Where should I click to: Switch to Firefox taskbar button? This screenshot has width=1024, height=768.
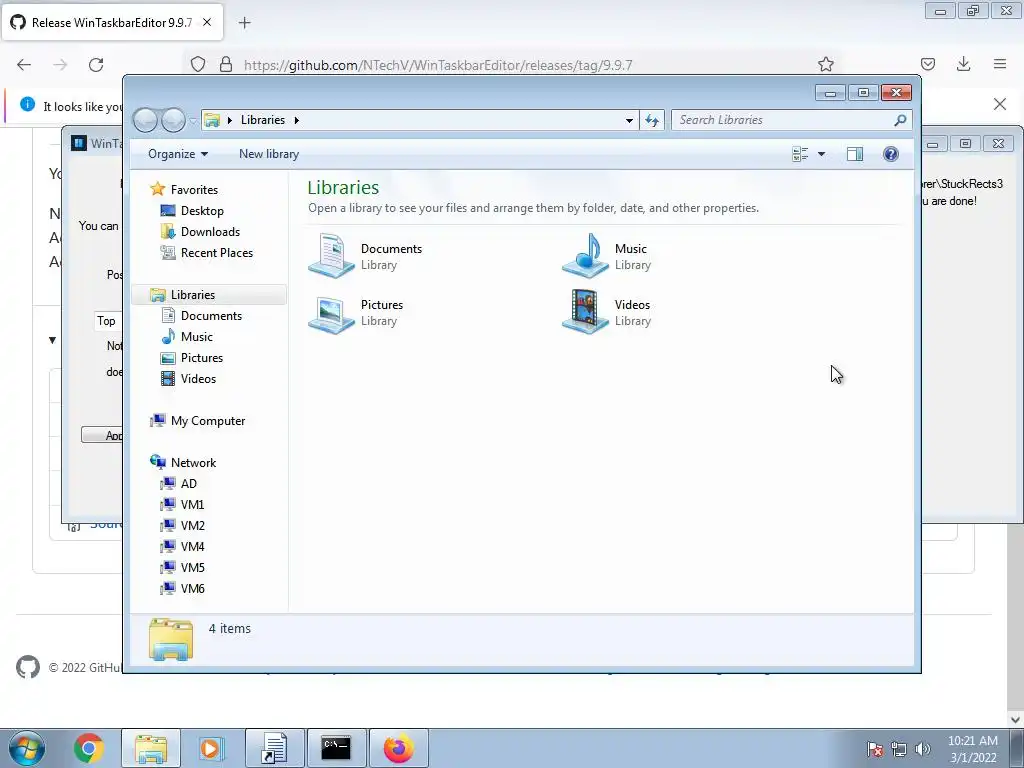tap(398, 748)
